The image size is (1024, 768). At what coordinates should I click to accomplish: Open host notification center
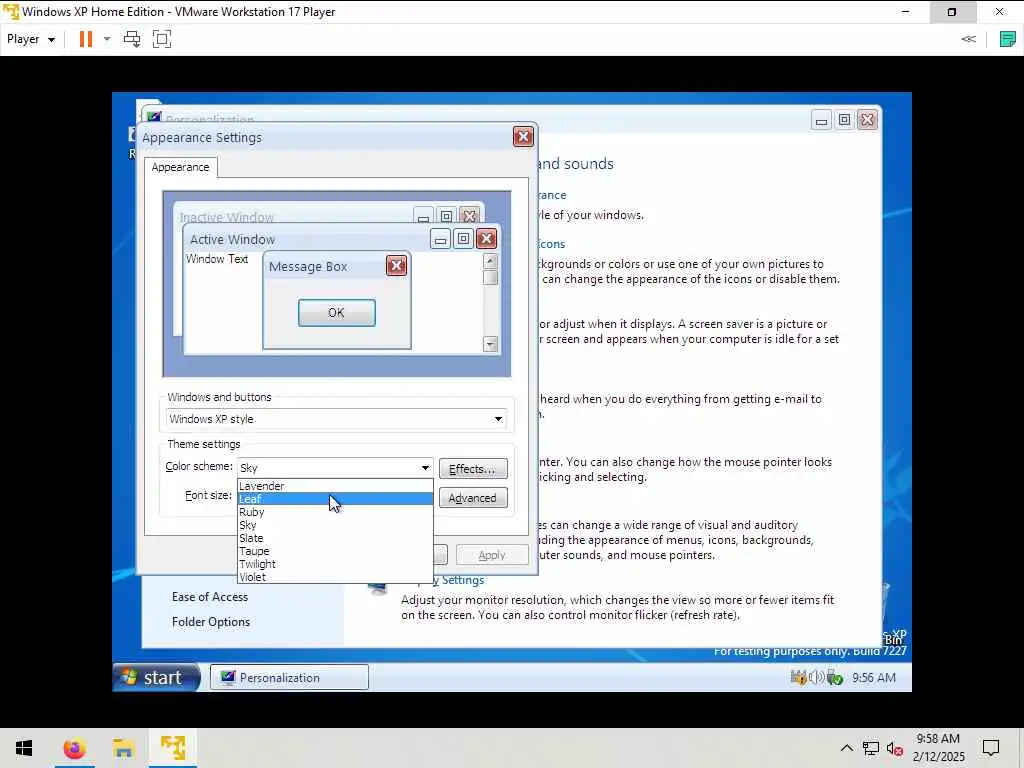point(991,748)
